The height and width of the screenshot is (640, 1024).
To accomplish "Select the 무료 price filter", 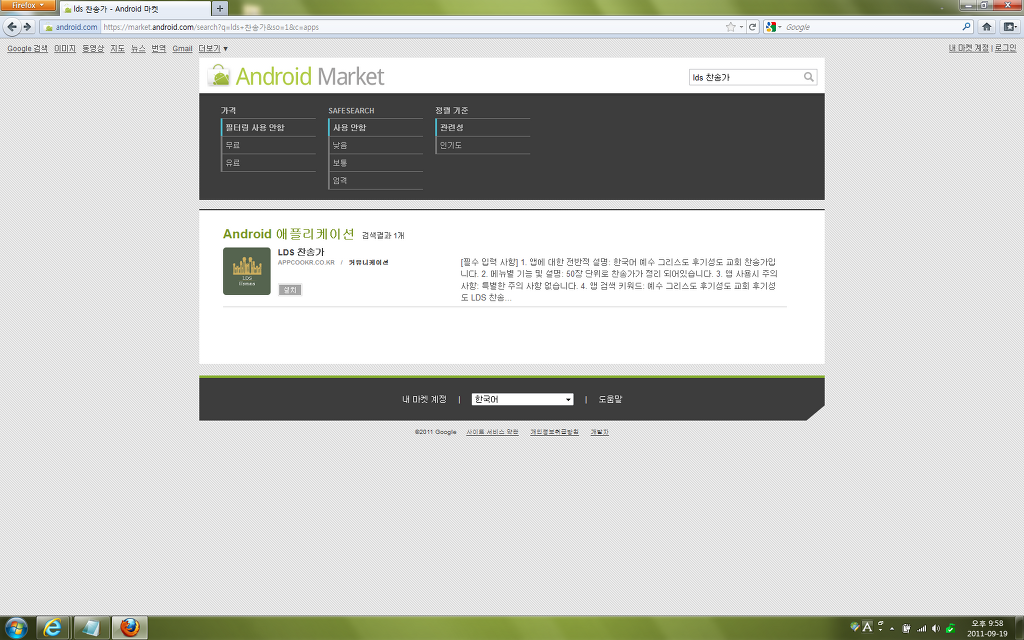I will tap(268, 145).
